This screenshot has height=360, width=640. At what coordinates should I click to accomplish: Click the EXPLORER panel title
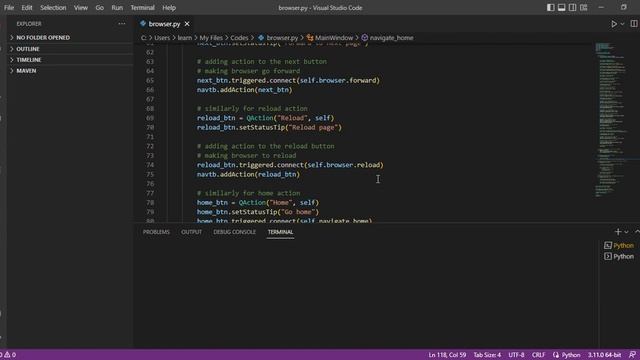point(29,24)
